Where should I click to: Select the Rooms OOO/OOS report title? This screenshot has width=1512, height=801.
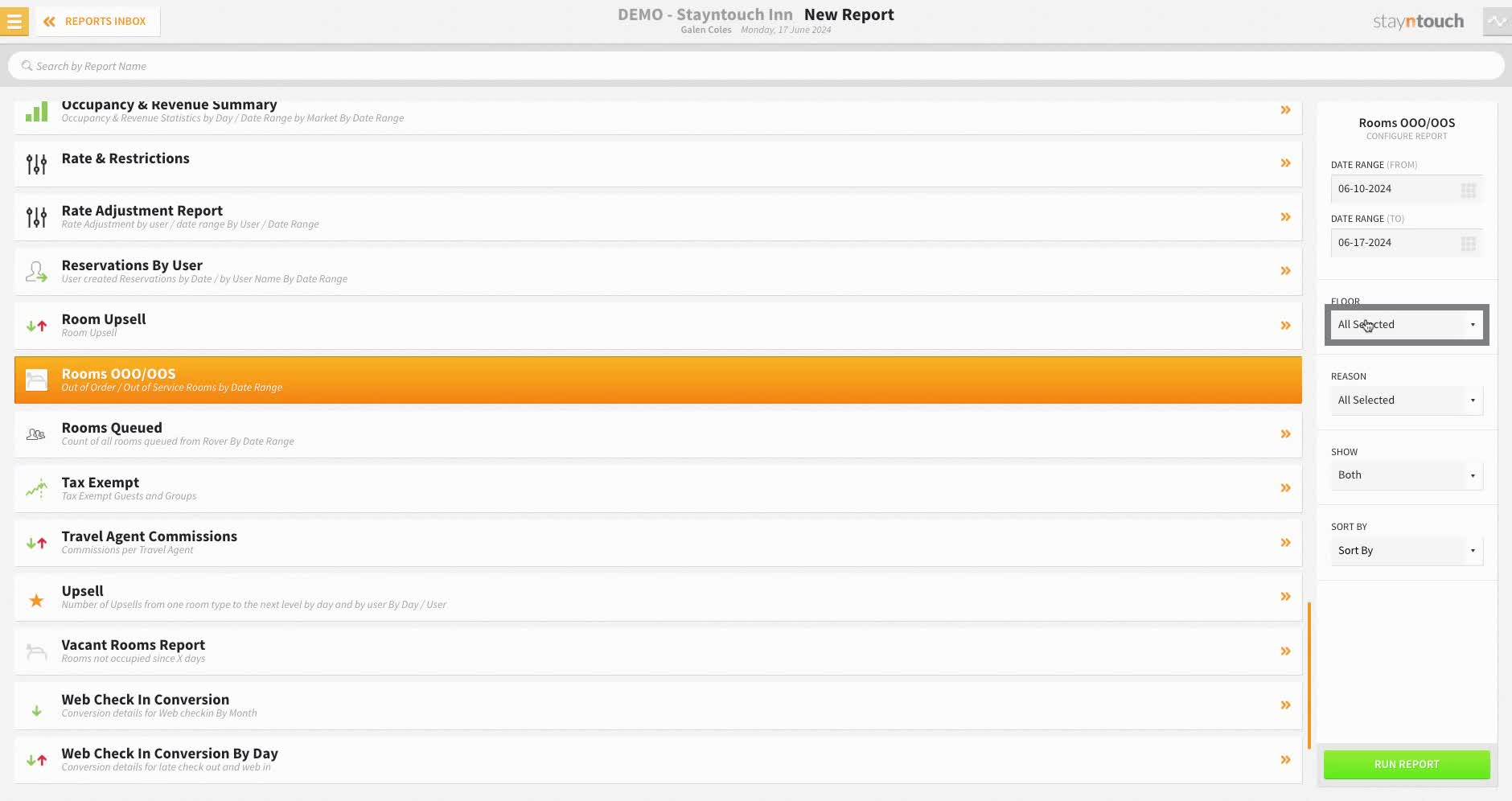(x=118, y=374)
